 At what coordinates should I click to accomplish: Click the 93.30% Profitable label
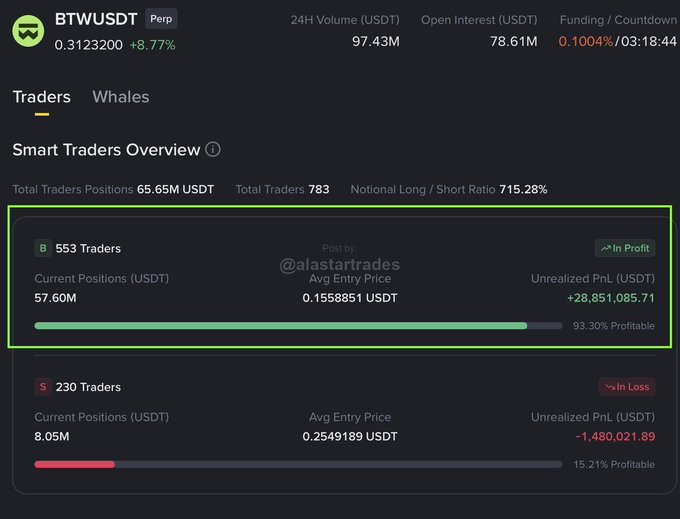coord(614,326)
